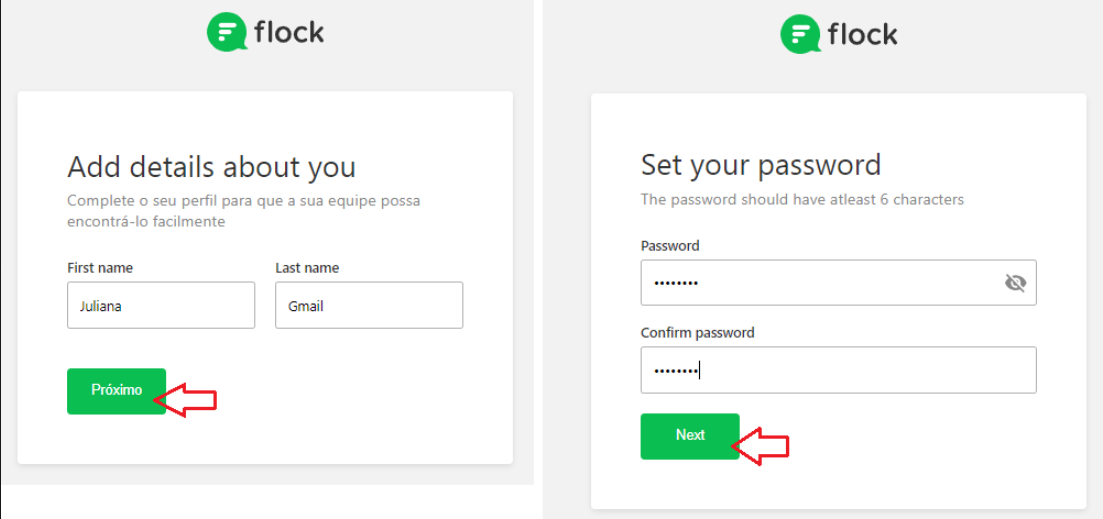1103x519 pixels.
Task: Click the red arrow pointing at Next
Action: pyautogui.click(x=760, y=446)
